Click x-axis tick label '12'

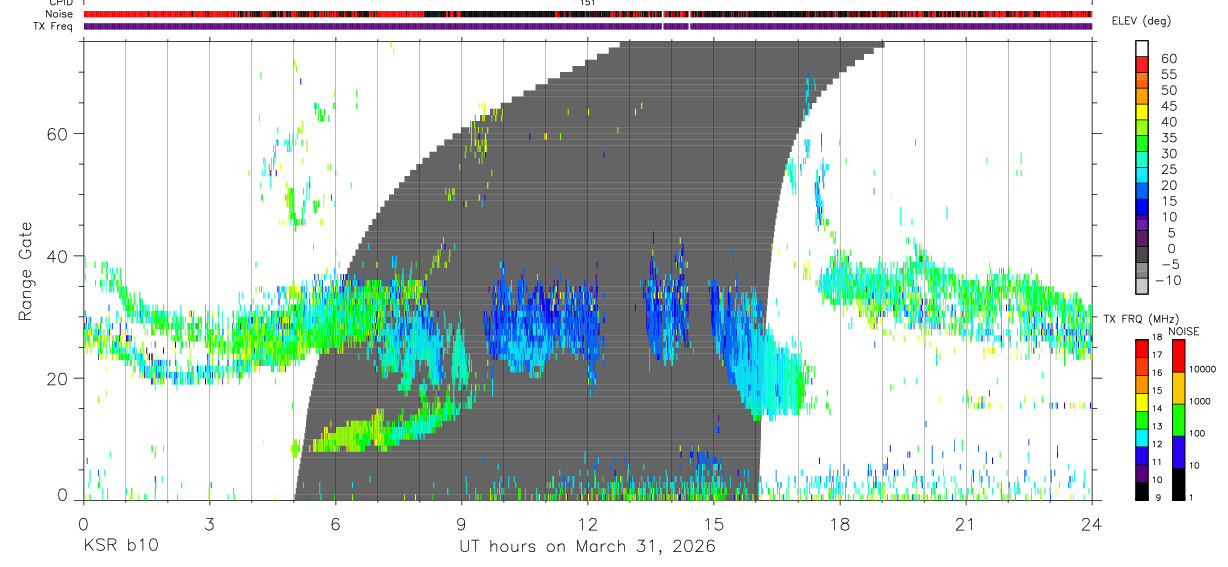pos(587,524)
